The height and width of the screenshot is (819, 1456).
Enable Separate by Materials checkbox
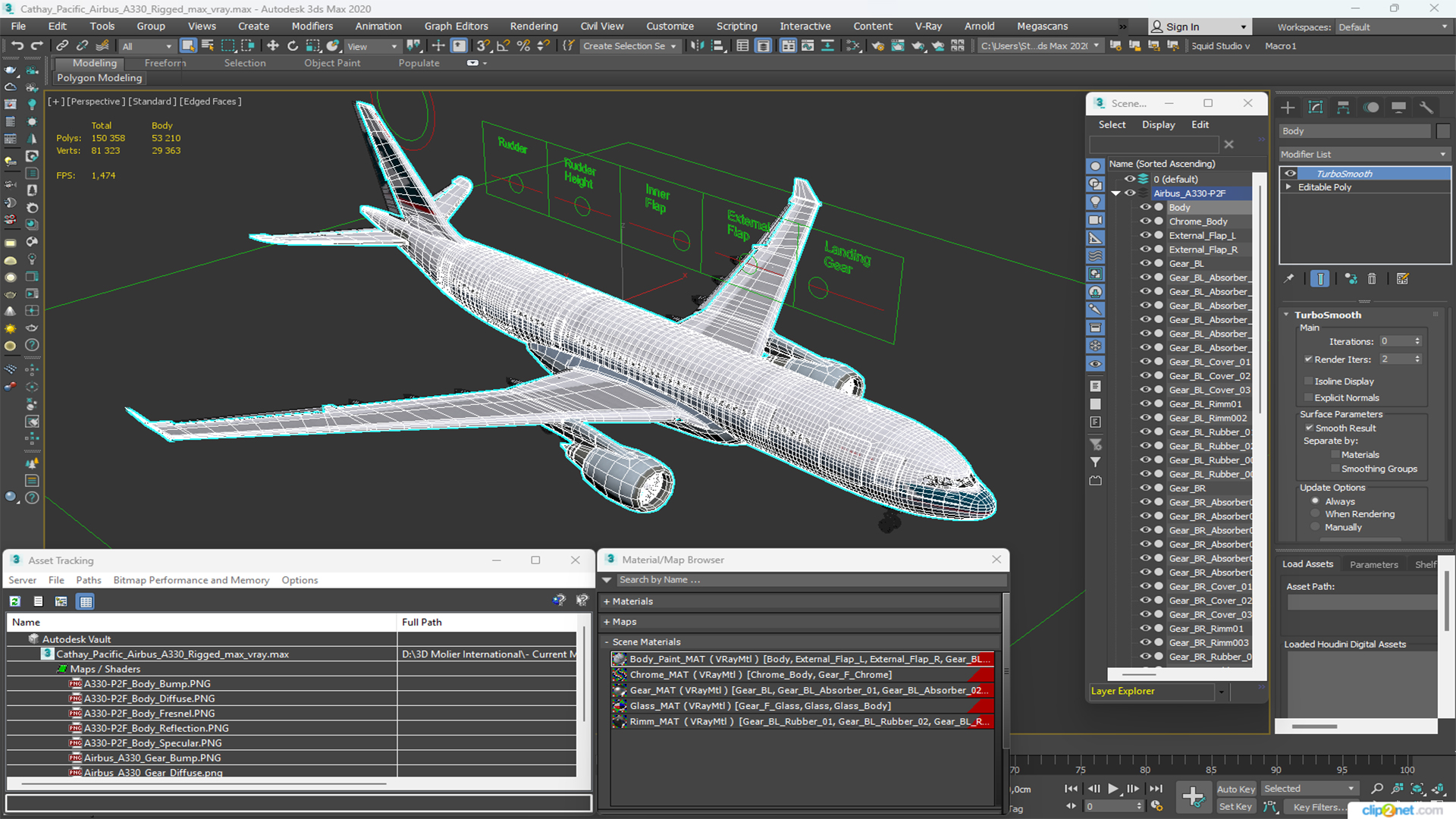click(1335, 454)
